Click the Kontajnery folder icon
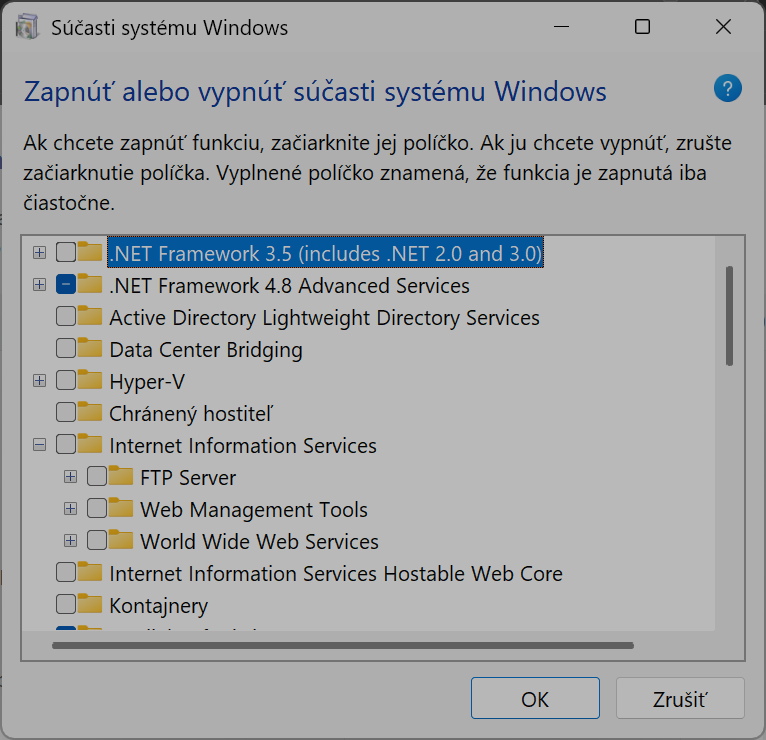766x740 pixels. coord(91,605)
